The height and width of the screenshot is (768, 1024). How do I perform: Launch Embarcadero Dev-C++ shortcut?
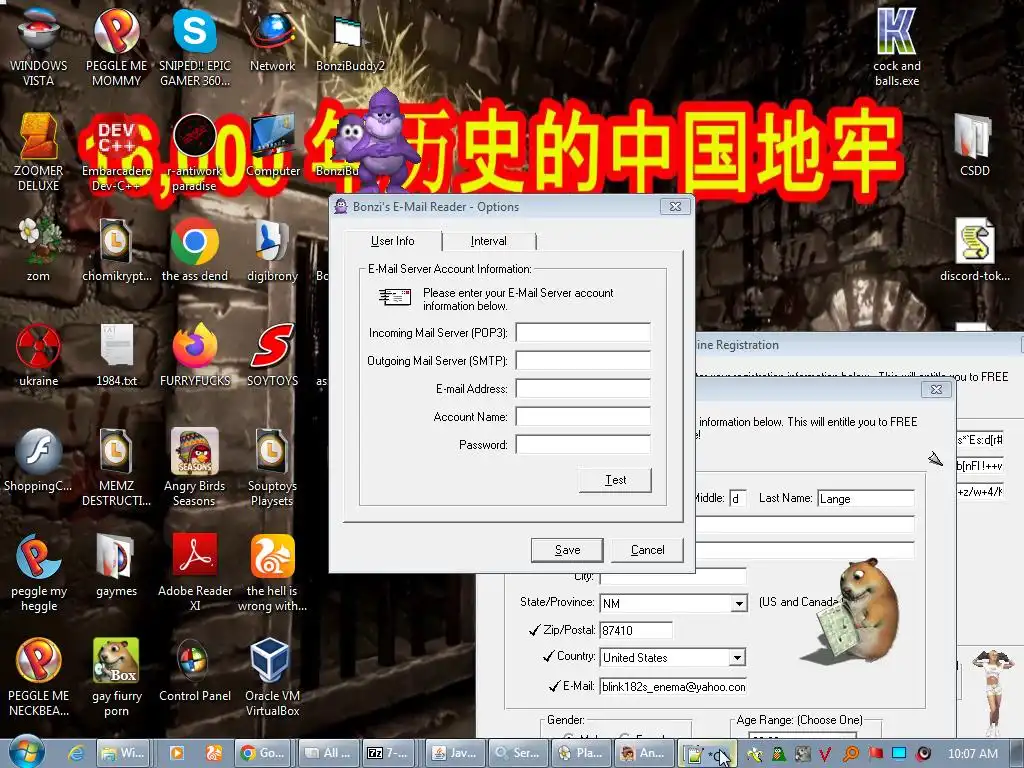116,153
